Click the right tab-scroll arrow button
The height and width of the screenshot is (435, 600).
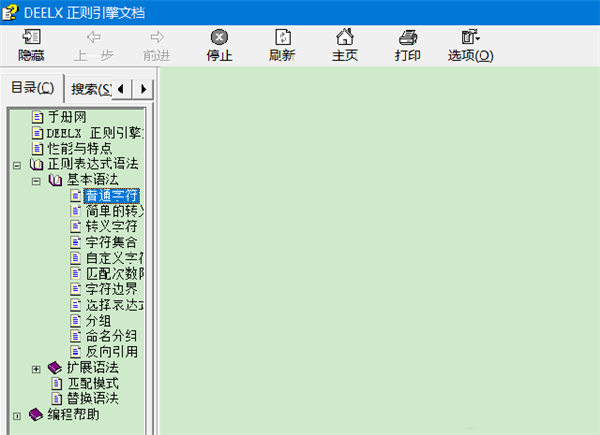point(143,89)
